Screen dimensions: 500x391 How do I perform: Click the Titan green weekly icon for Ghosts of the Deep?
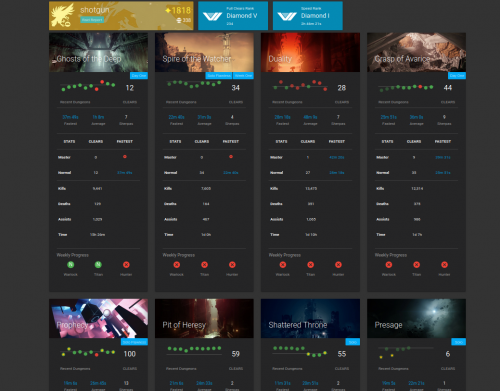pyautogui.click(x=98, y=265)
